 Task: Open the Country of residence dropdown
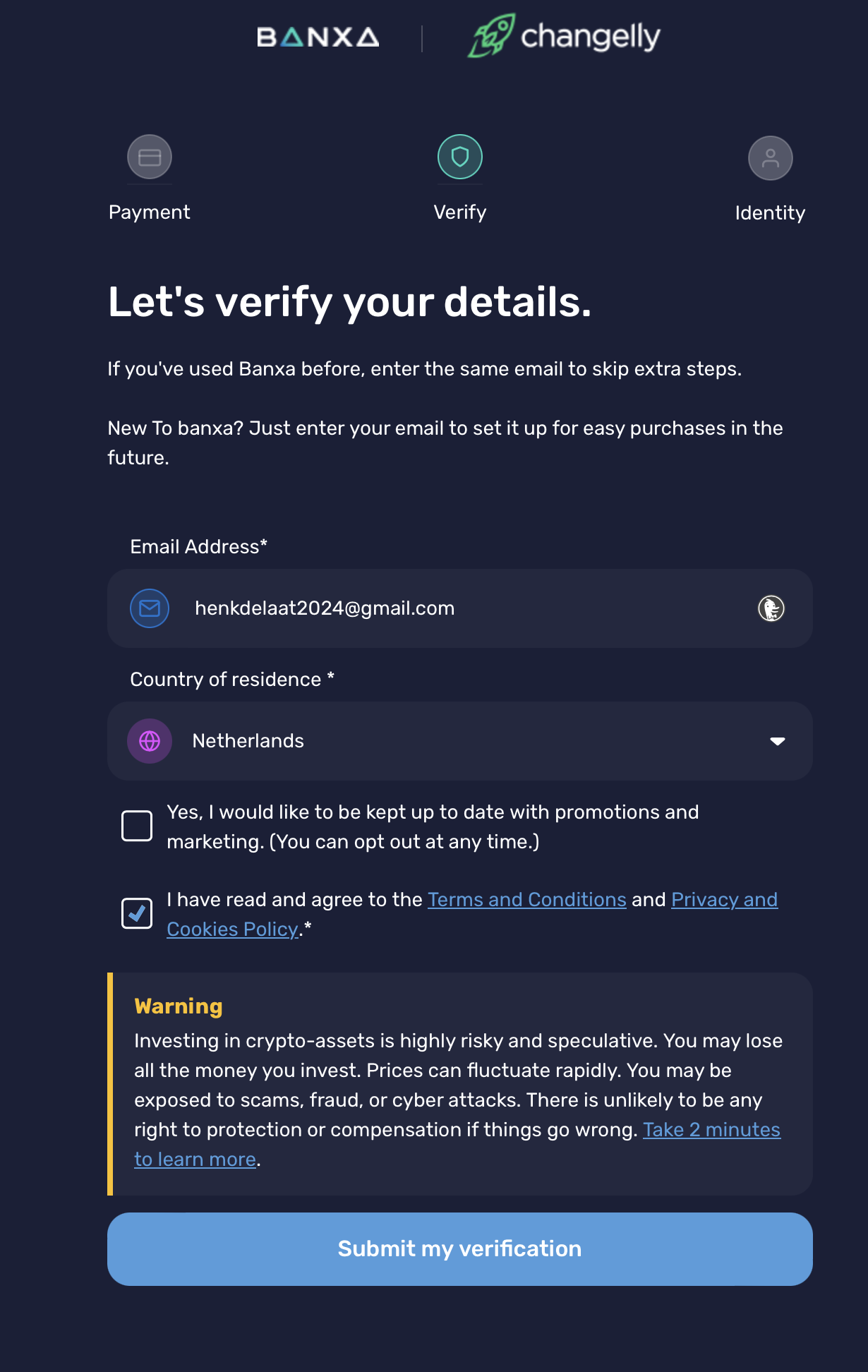click(459, 741)
